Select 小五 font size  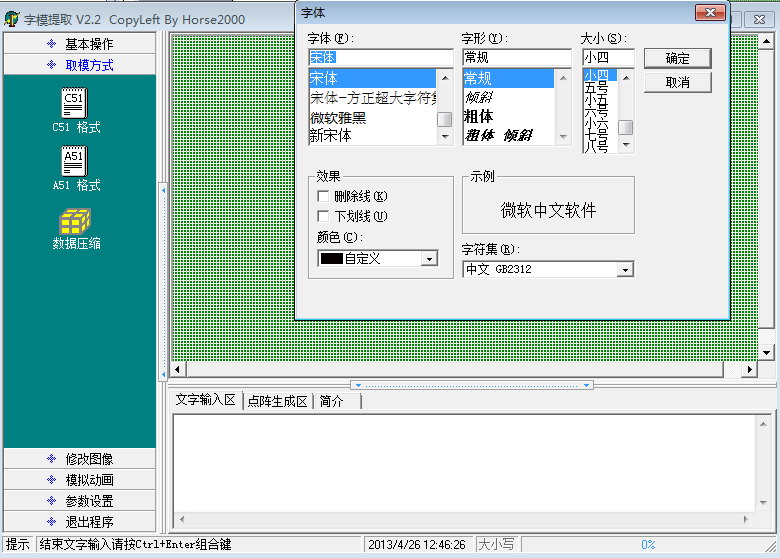pos(600,99)
